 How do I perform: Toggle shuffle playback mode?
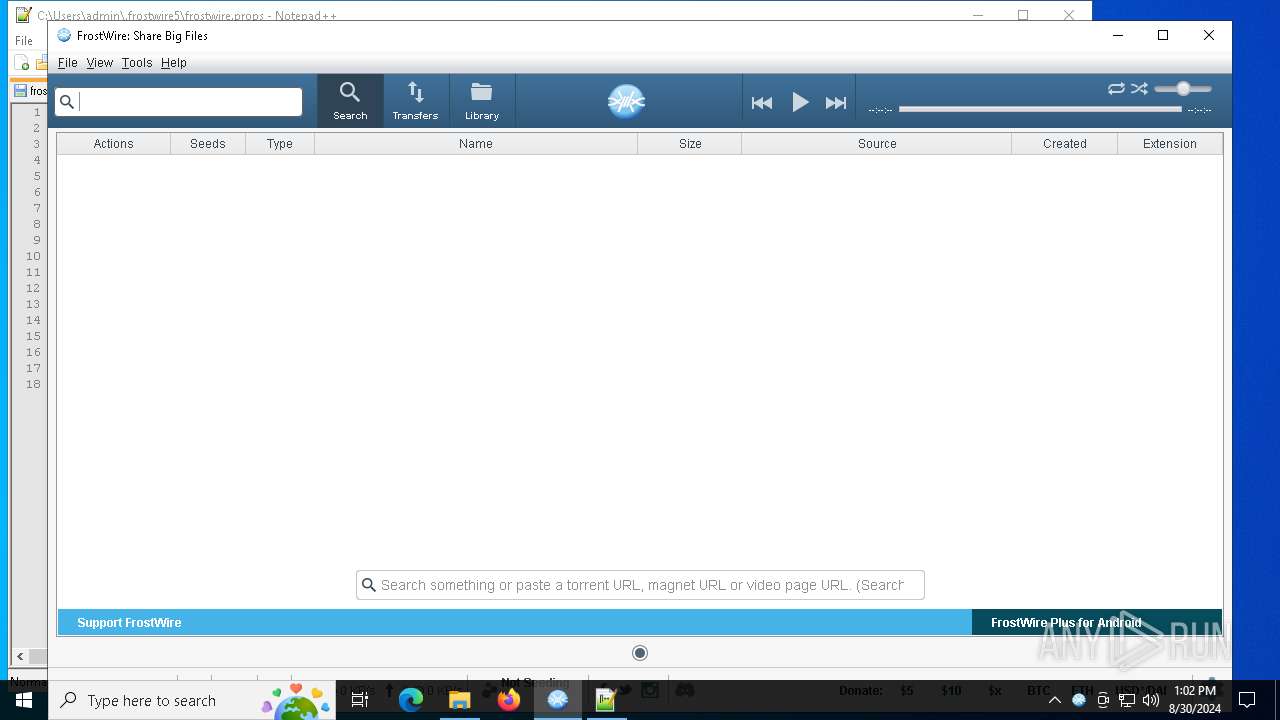(x=1139, y=89)
